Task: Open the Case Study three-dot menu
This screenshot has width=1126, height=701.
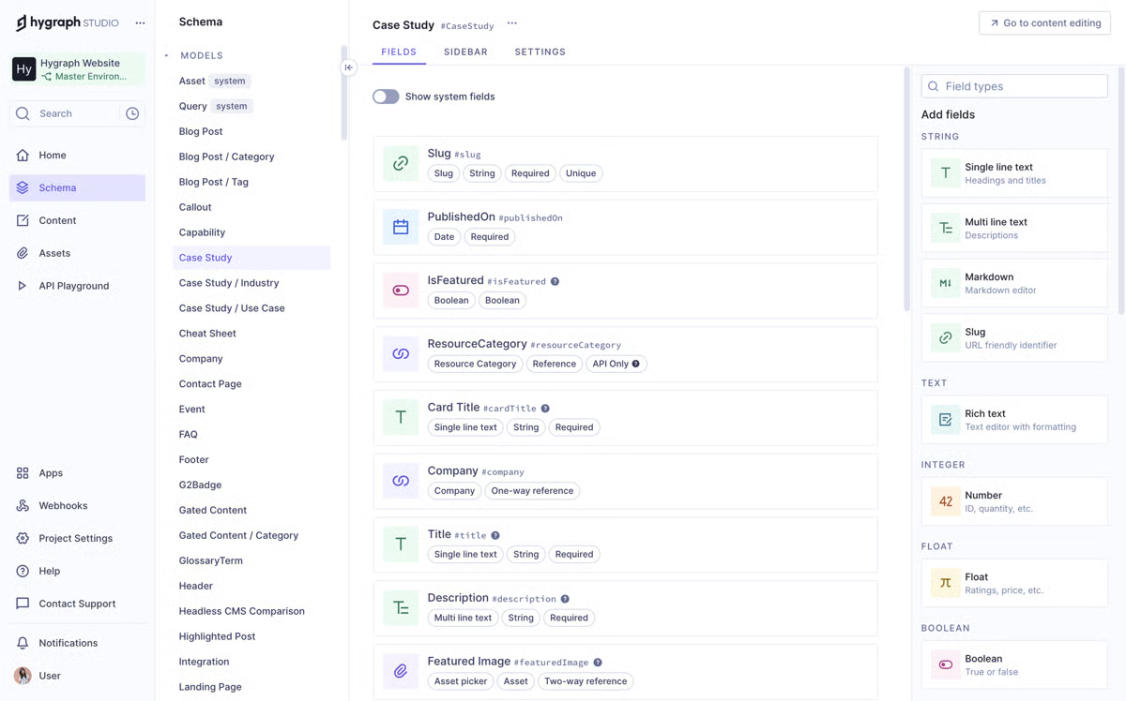Action: point(512,24)
